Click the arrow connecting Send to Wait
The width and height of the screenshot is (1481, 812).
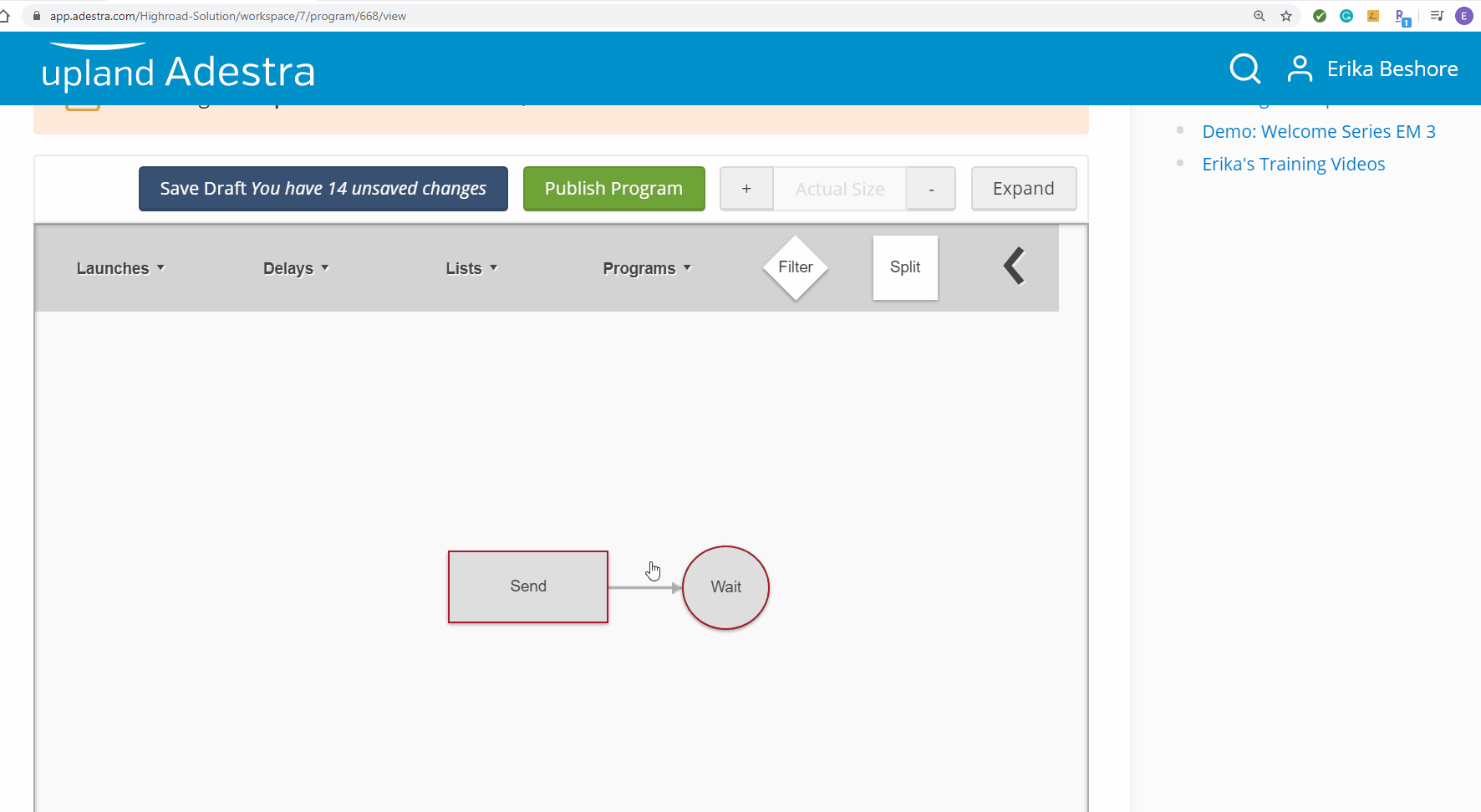[645, 588]
